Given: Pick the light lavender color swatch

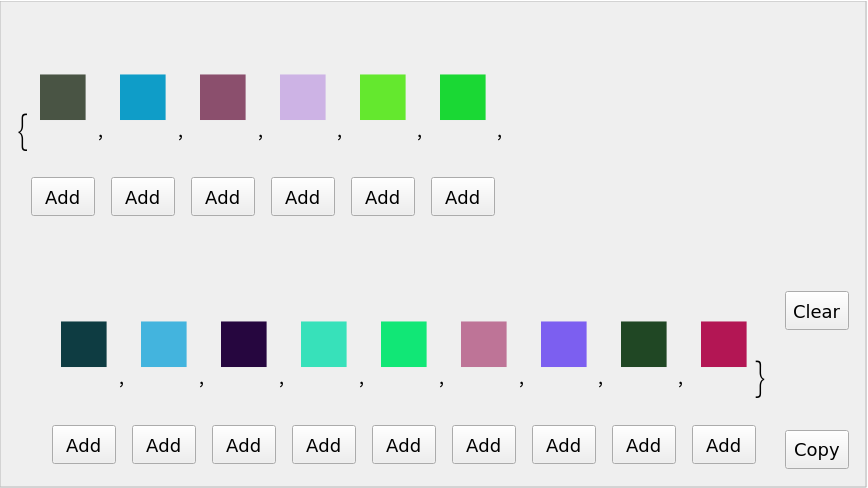Looking at the screenshot, I should tap(303, 97).
